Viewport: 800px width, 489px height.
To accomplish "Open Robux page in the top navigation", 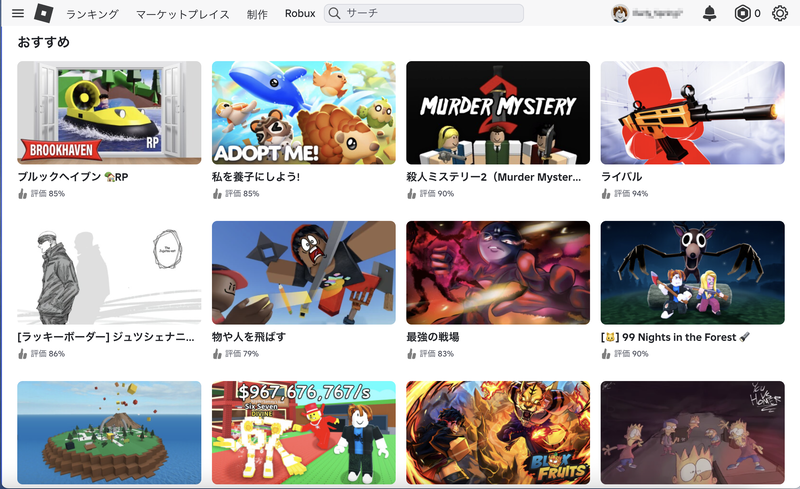I will [x=300, y=13].
